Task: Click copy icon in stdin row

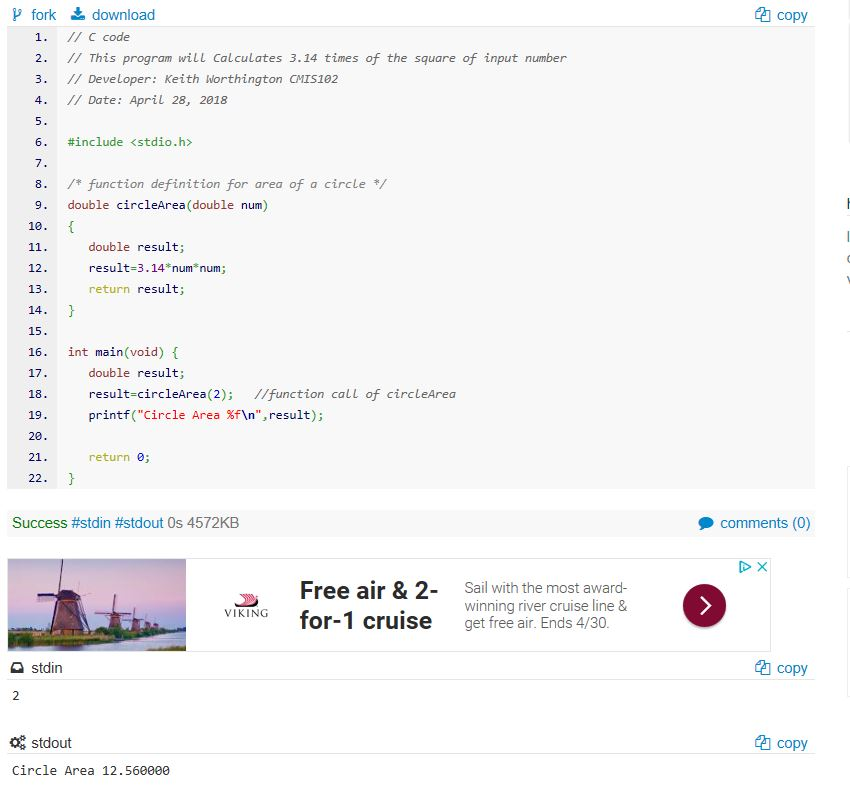Action: tap(762, 667)
